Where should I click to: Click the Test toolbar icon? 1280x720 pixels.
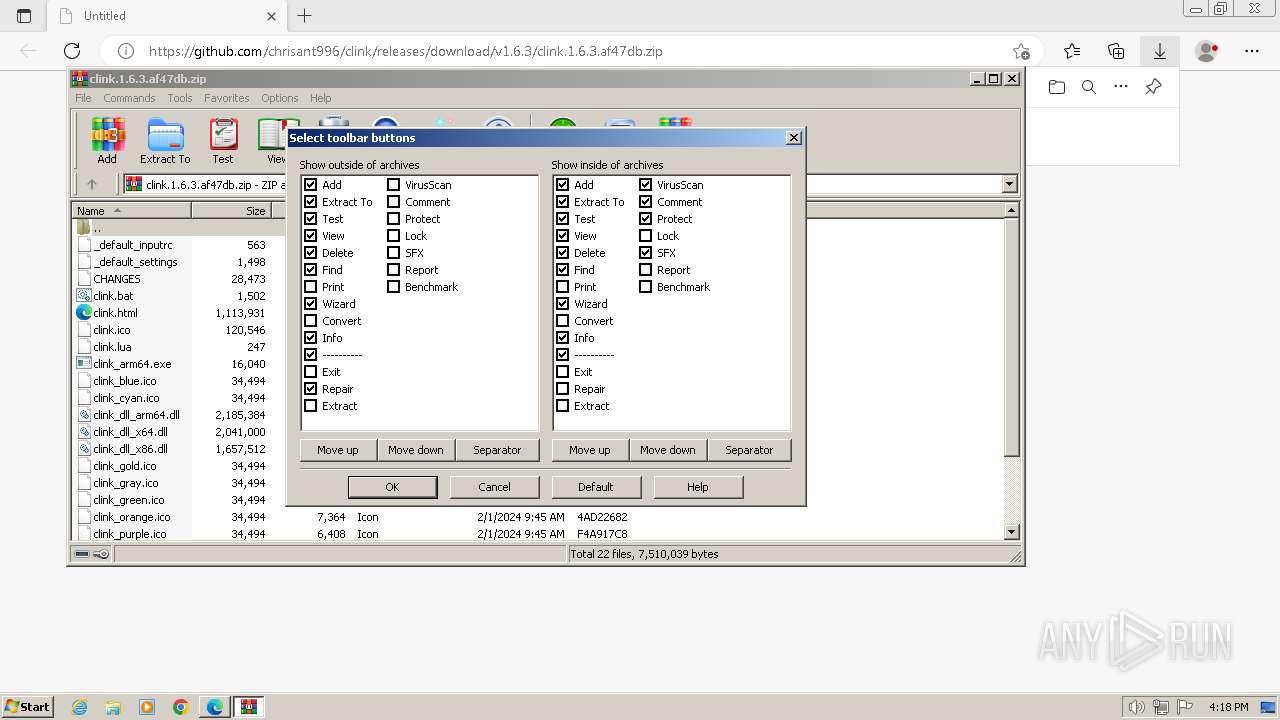coord(223,141)
